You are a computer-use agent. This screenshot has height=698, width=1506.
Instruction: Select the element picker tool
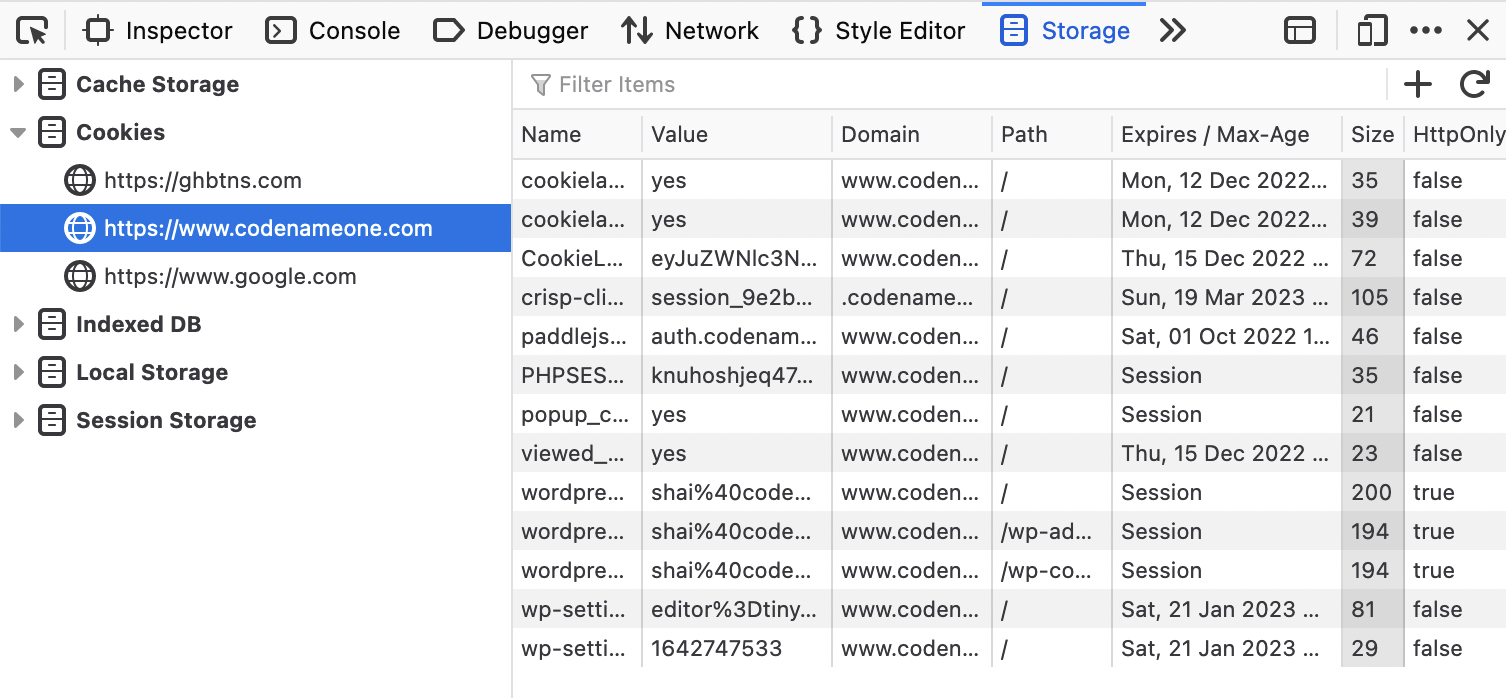(x=31, y=30)
